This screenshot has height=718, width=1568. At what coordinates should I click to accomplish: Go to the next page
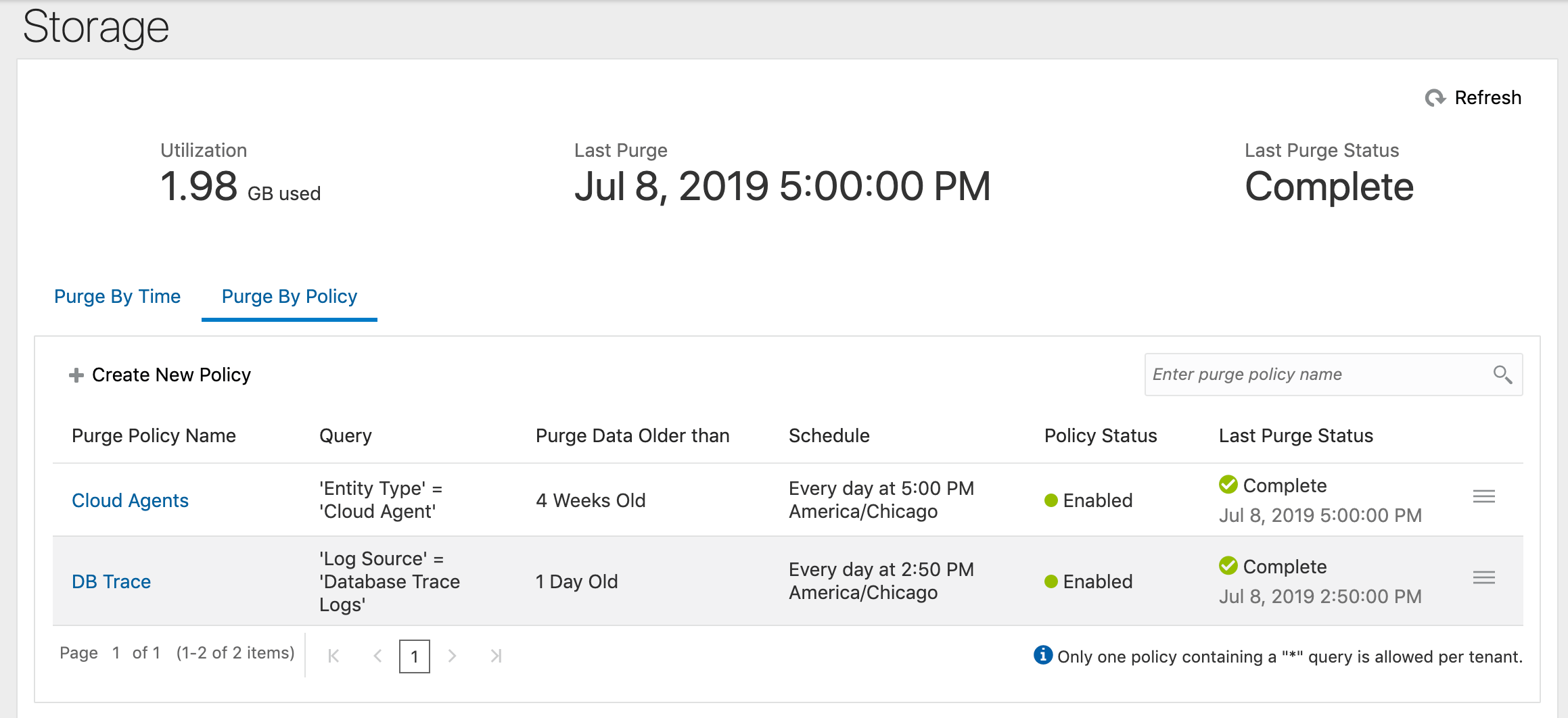pyautogui.click(x=452, y=656)
